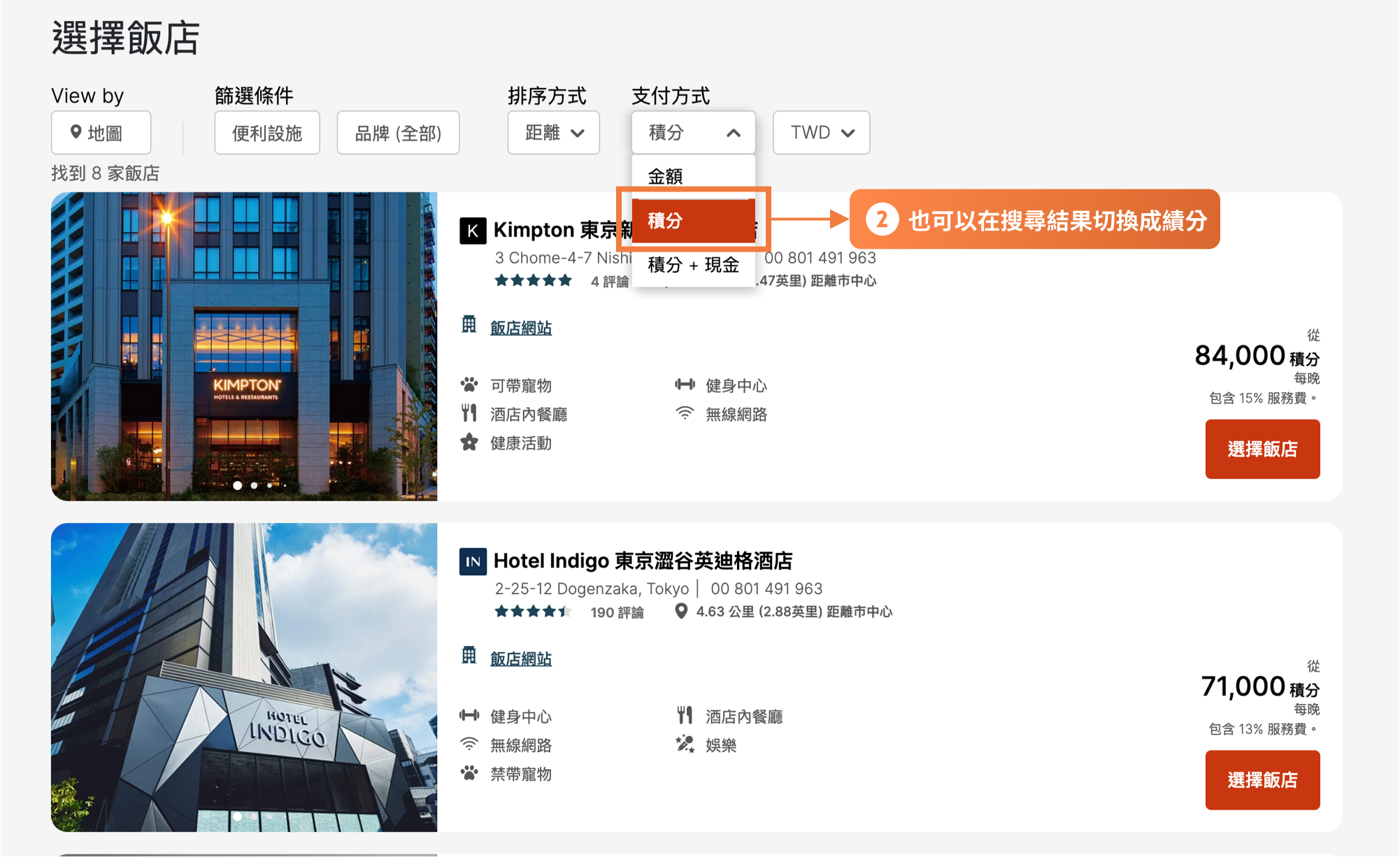Click 選擇飯店 button for Kimpton
Screen dimensions: 1400x857
[x=1262, y=449]
